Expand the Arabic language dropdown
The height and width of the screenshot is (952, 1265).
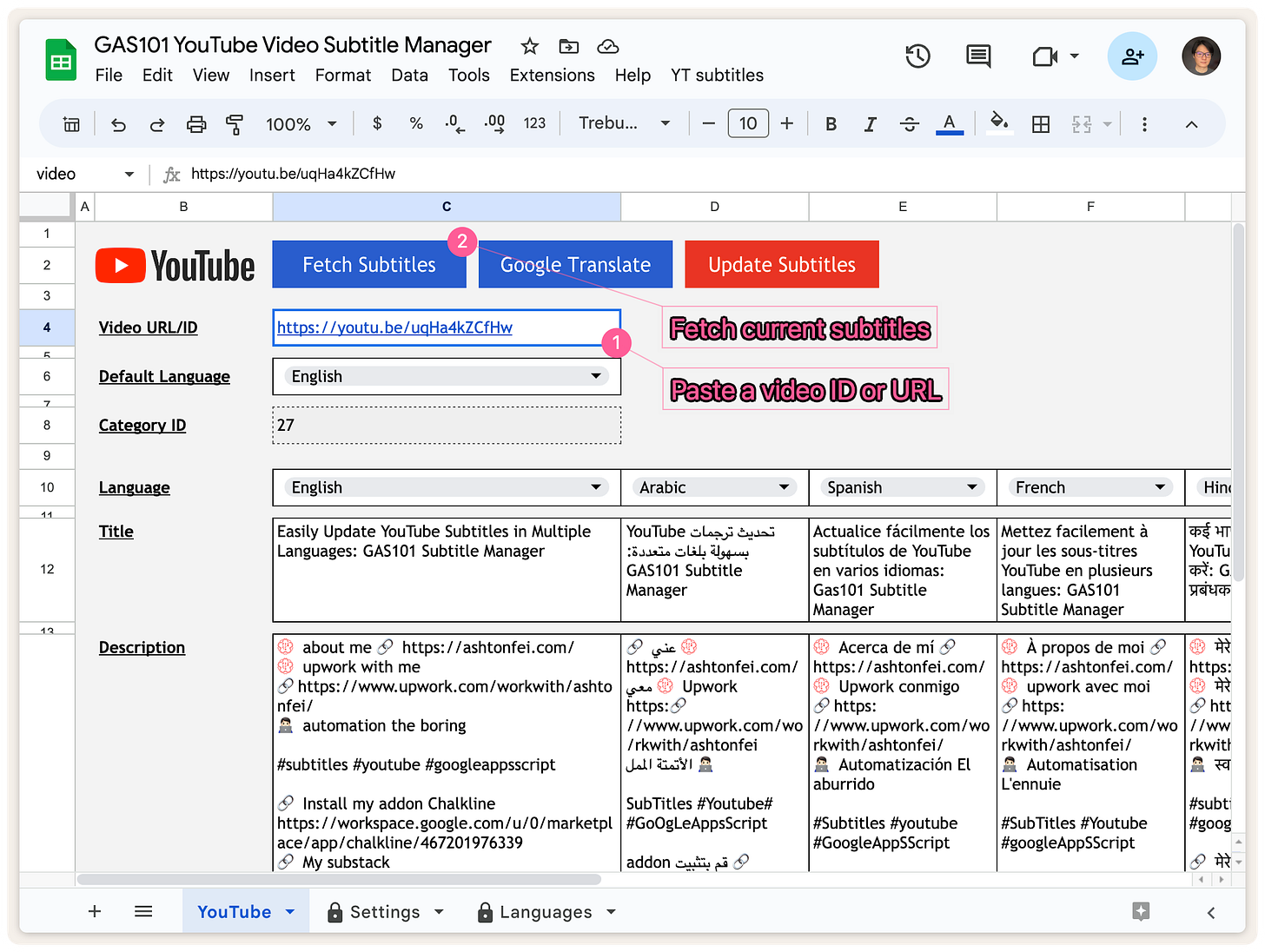click(x=783, y=487)
